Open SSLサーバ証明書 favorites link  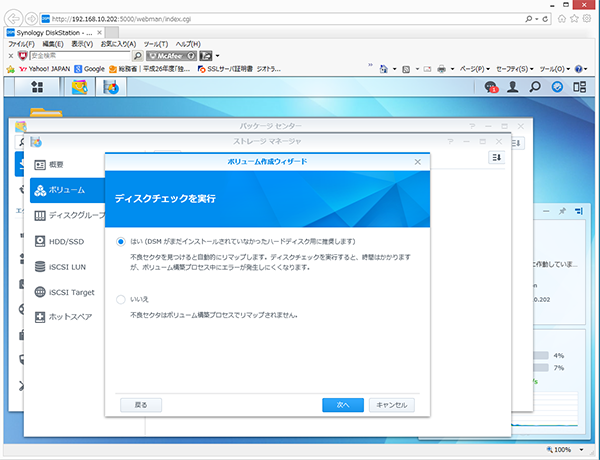(225, 69)
